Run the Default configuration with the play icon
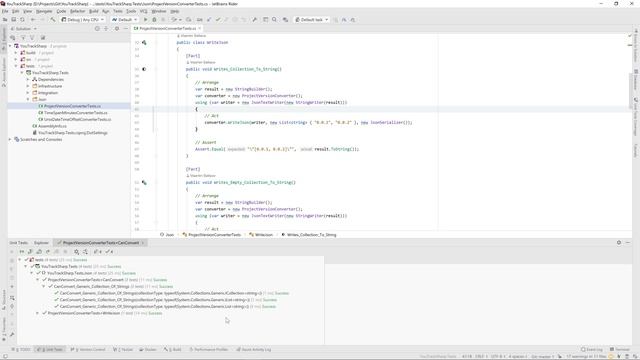This screenshot has height=360, width=640. [x=145, y=20]
